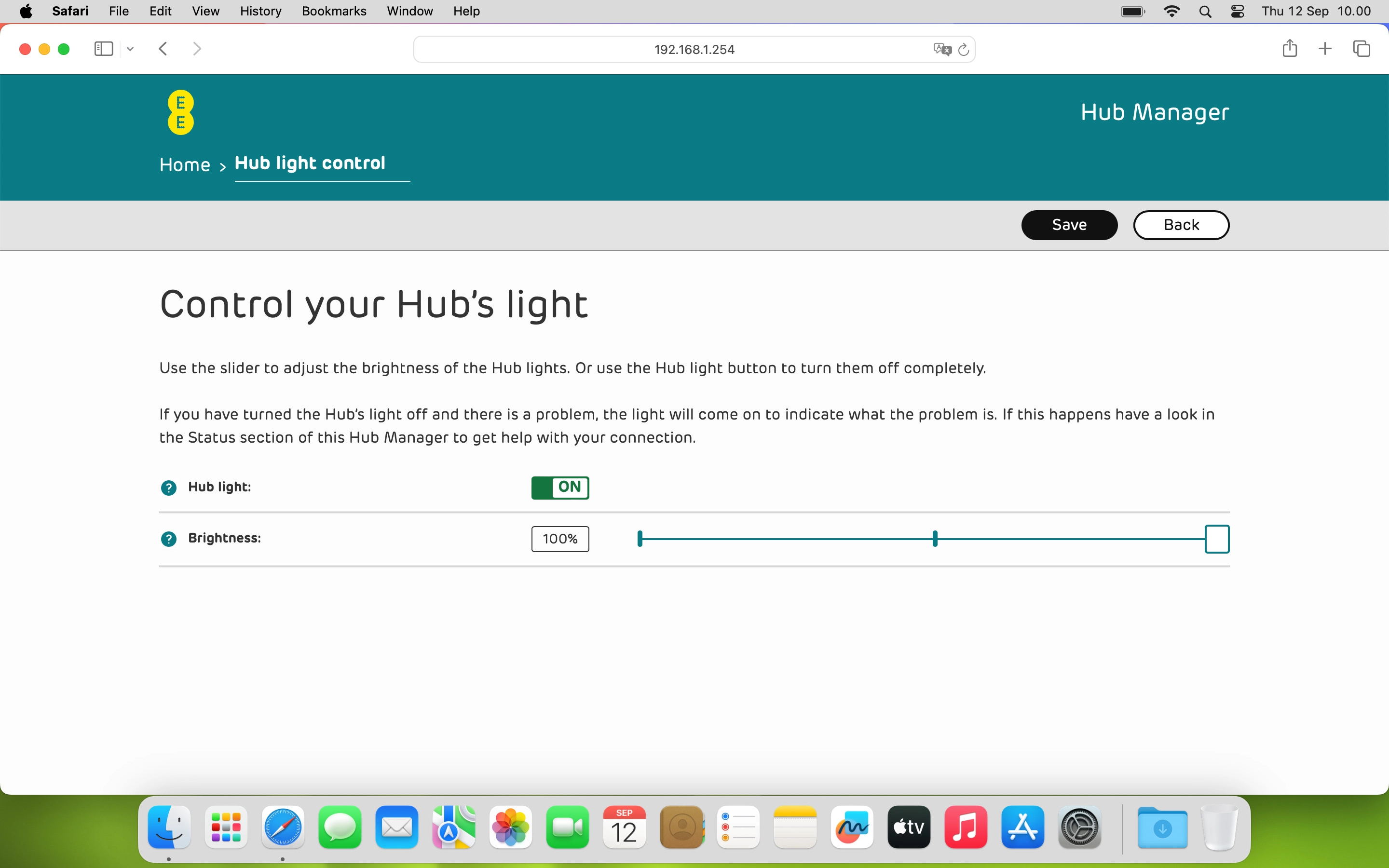This screenshot has height=868, width=1389.
Task: Click the Wi-Fi icon in the menu bar
Action: coord(1172,11)
